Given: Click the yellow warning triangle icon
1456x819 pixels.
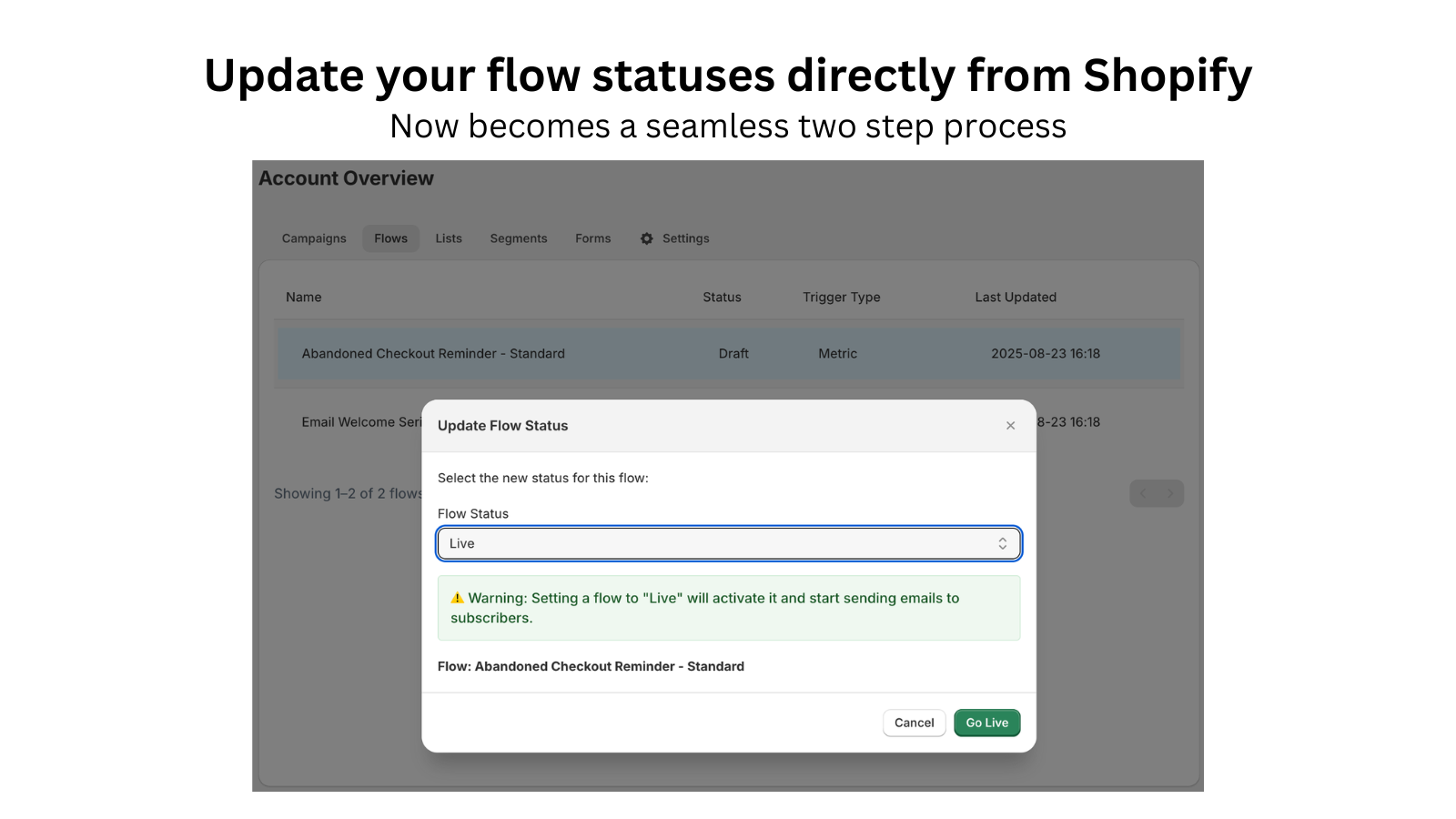Looking at the screenshot, I should (x=457, y=598).
